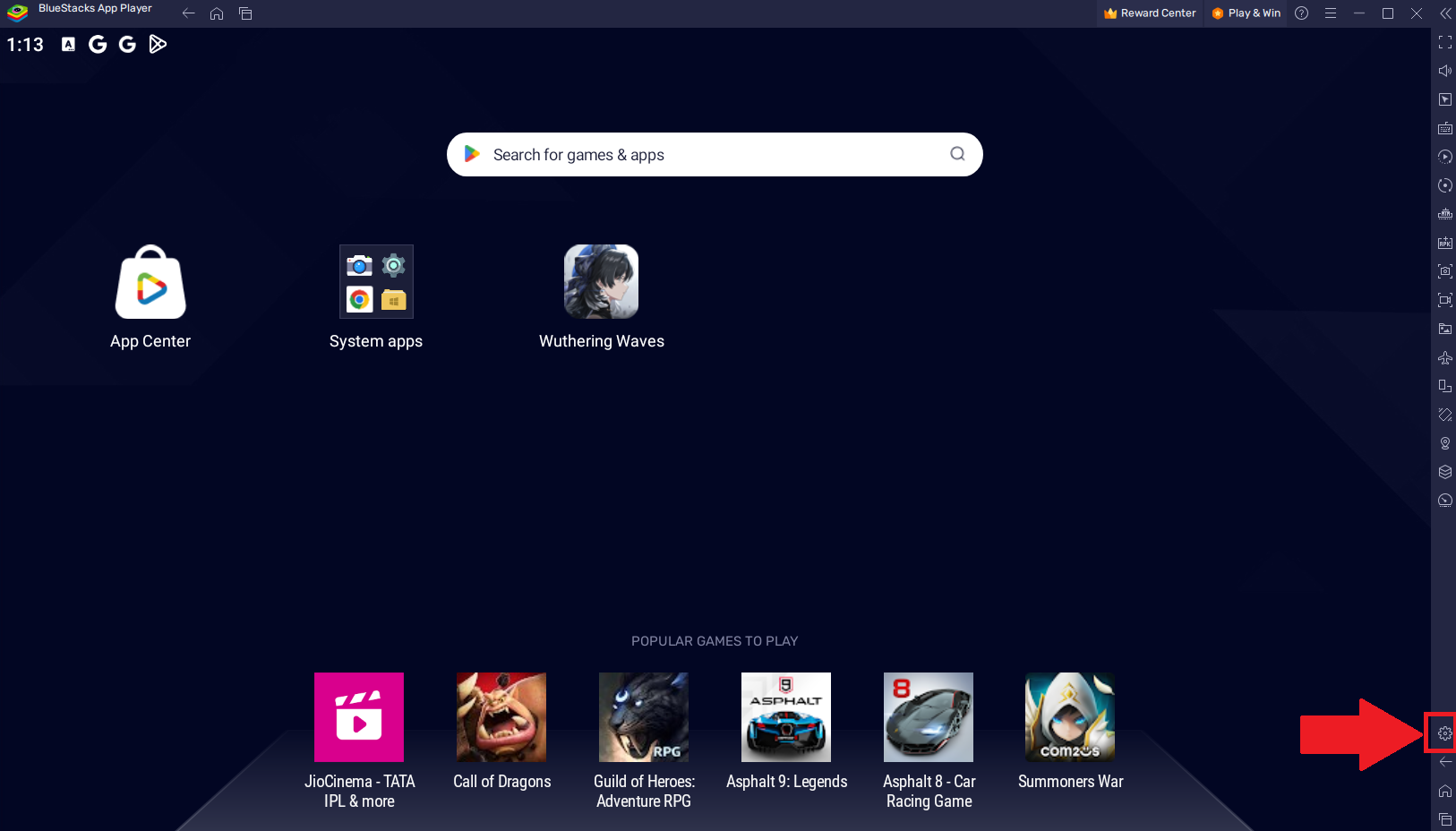Image resolution: width=1456 pixels, height=831 pixels.
Task: Open Call of Dragons game tile
Action: (x=501, y=717)
